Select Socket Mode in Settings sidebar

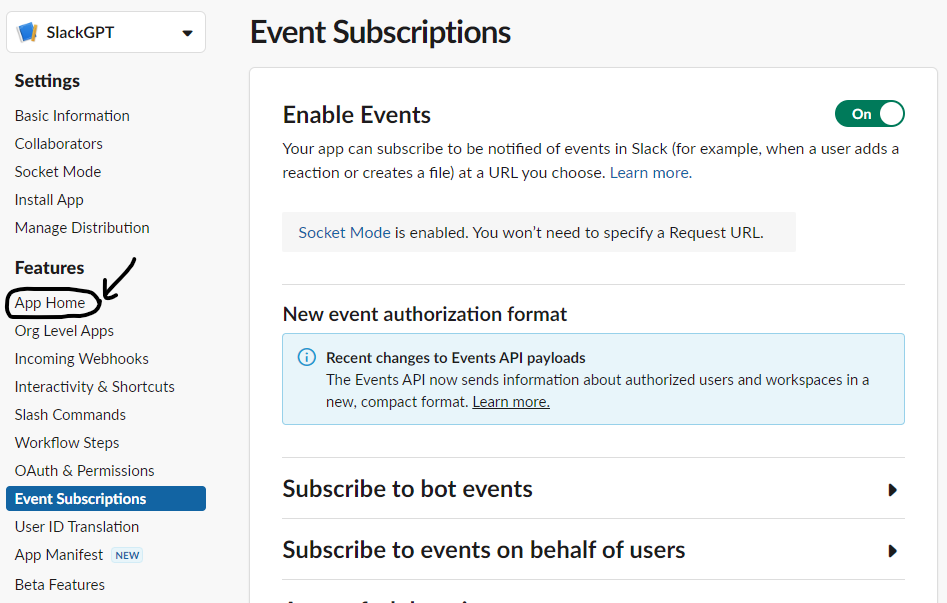pyautogui.click(x=58, y=172)
